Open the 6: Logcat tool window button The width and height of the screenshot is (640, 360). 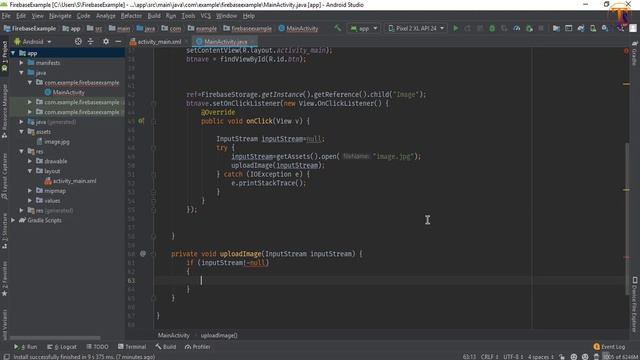tap(62, 347)
